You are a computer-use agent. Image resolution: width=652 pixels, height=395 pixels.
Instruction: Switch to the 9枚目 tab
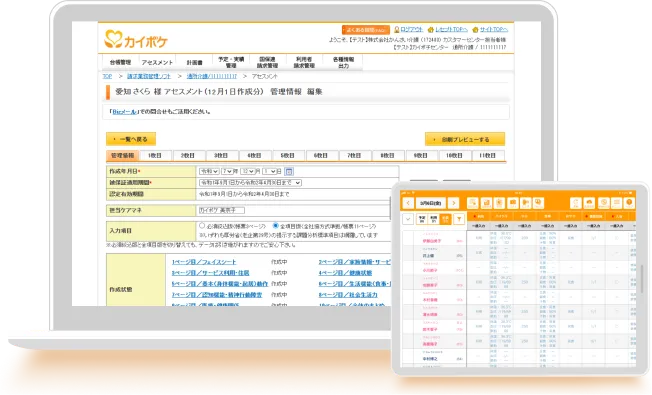[421, 156]
